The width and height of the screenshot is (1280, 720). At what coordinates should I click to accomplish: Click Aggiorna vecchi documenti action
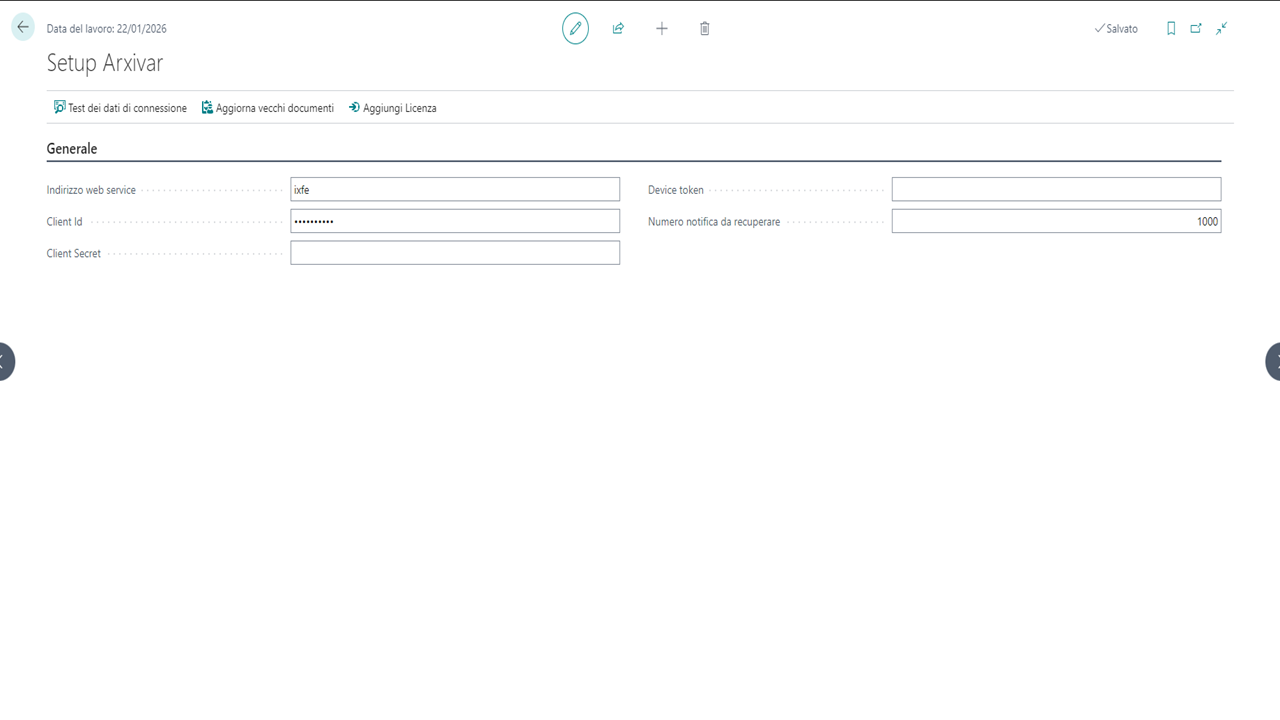267,108
